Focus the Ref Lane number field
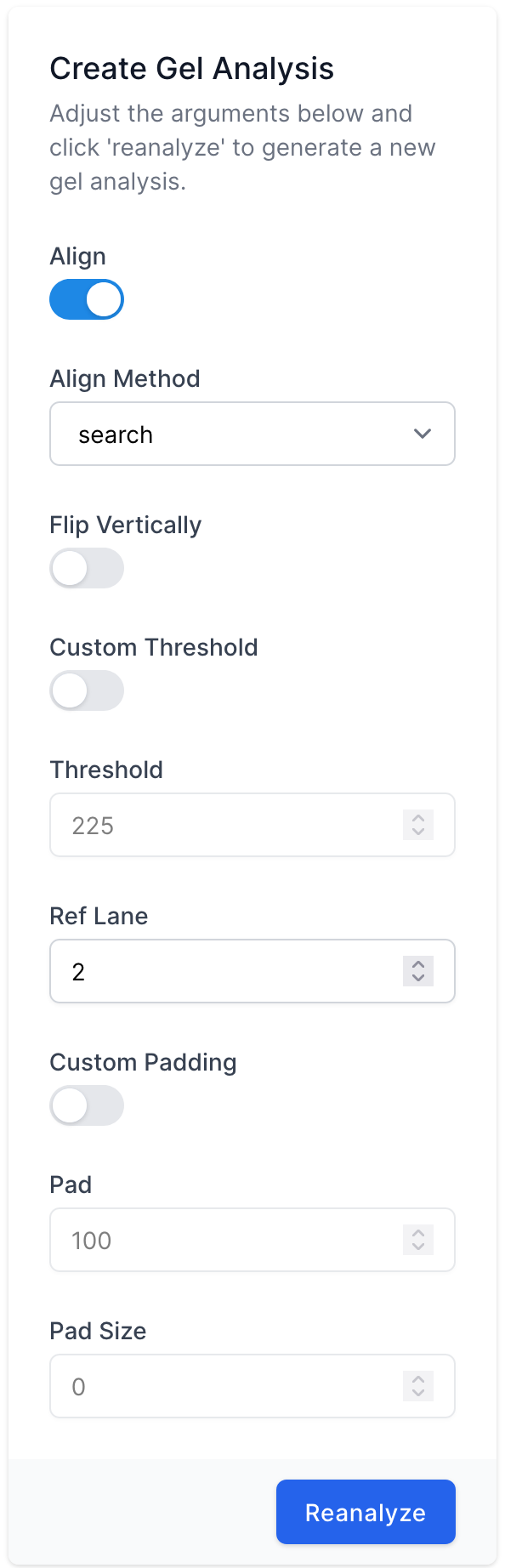505x1568 pixels. click(x=252, y=971)
